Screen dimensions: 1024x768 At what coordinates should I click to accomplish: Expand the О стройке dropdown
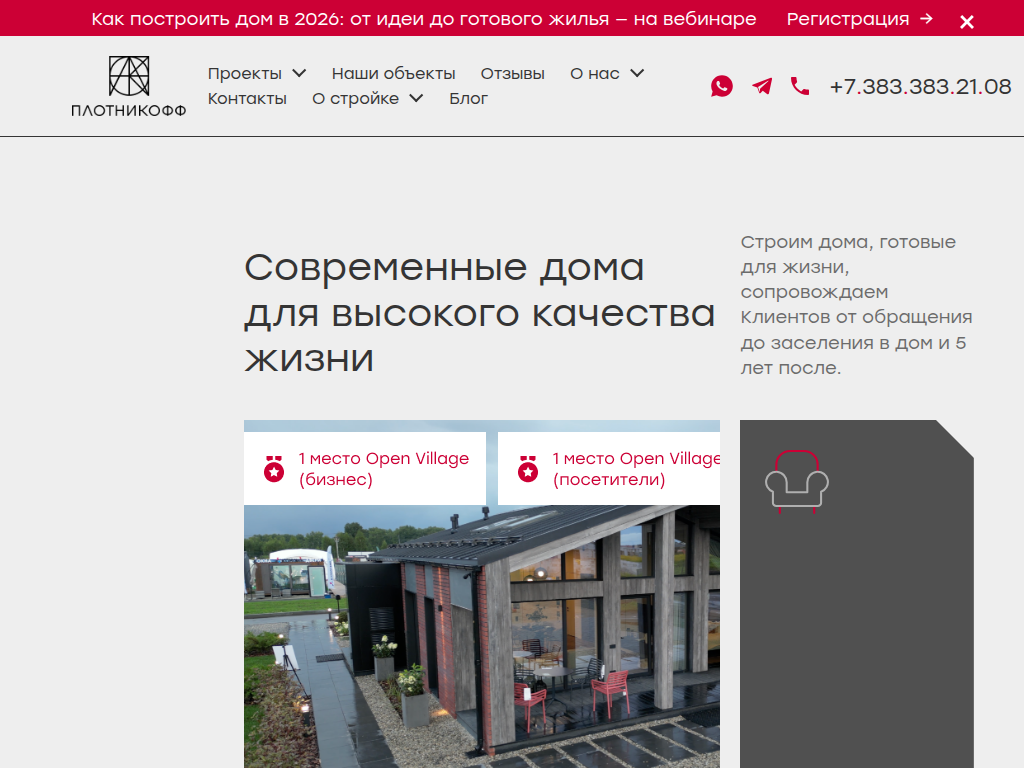tap(358, 98)
